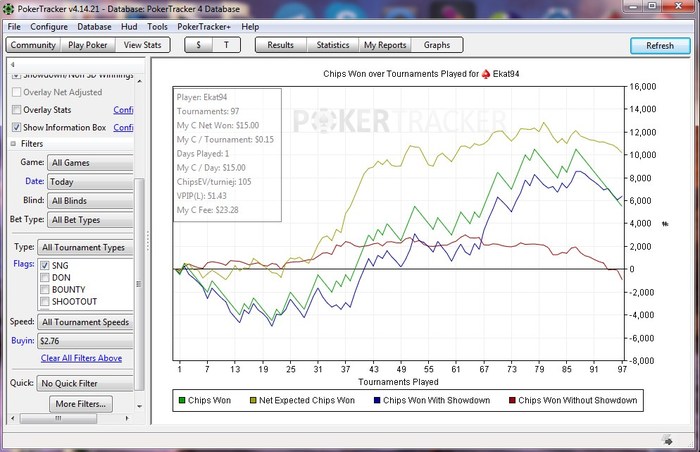Viewport: 700px width, 452px height.
Task: Click the PokerTracker app icon in title bar
Action: (x=8, y=8)
